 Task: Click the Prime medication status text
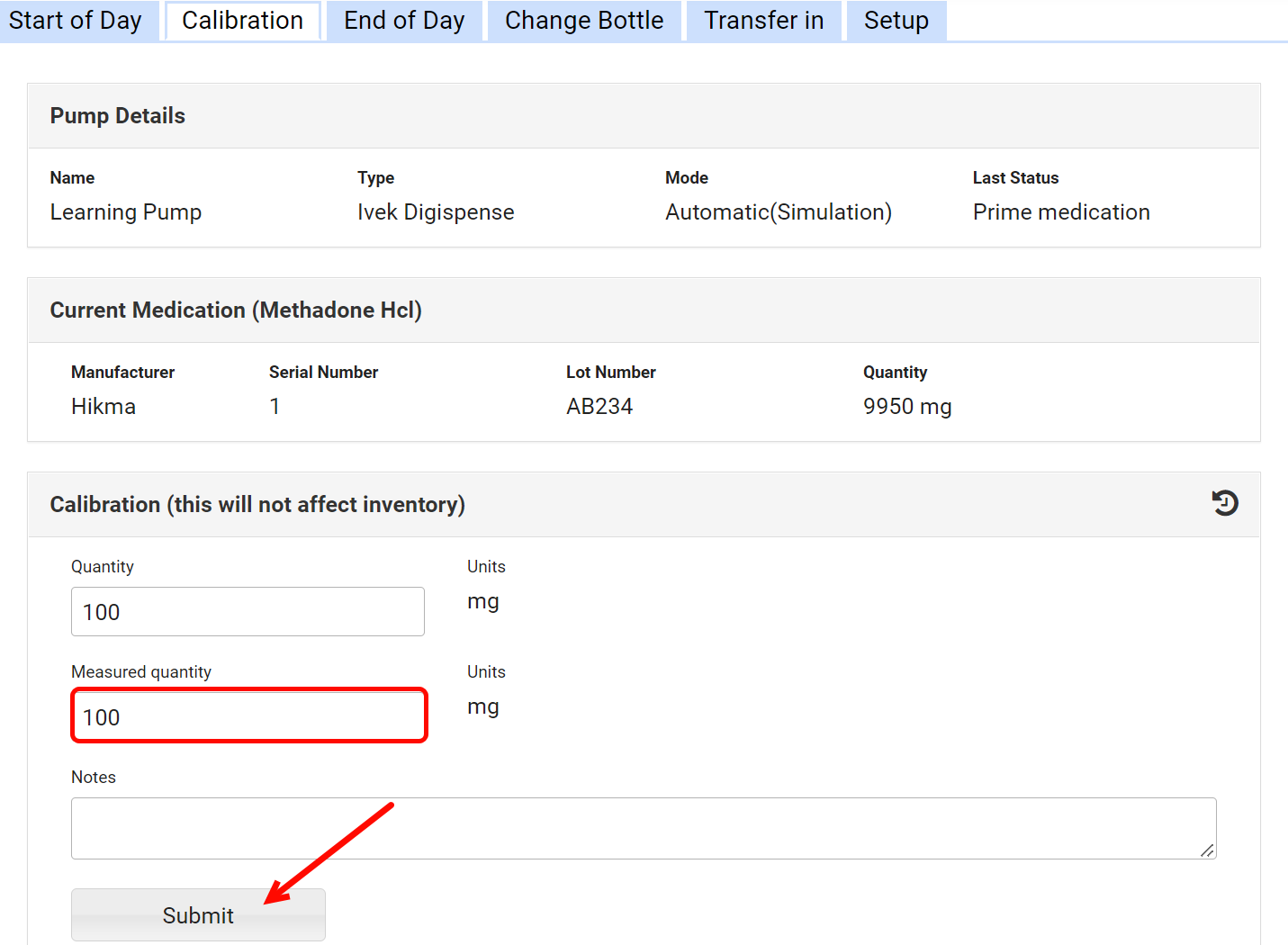tap(1061, 212)
